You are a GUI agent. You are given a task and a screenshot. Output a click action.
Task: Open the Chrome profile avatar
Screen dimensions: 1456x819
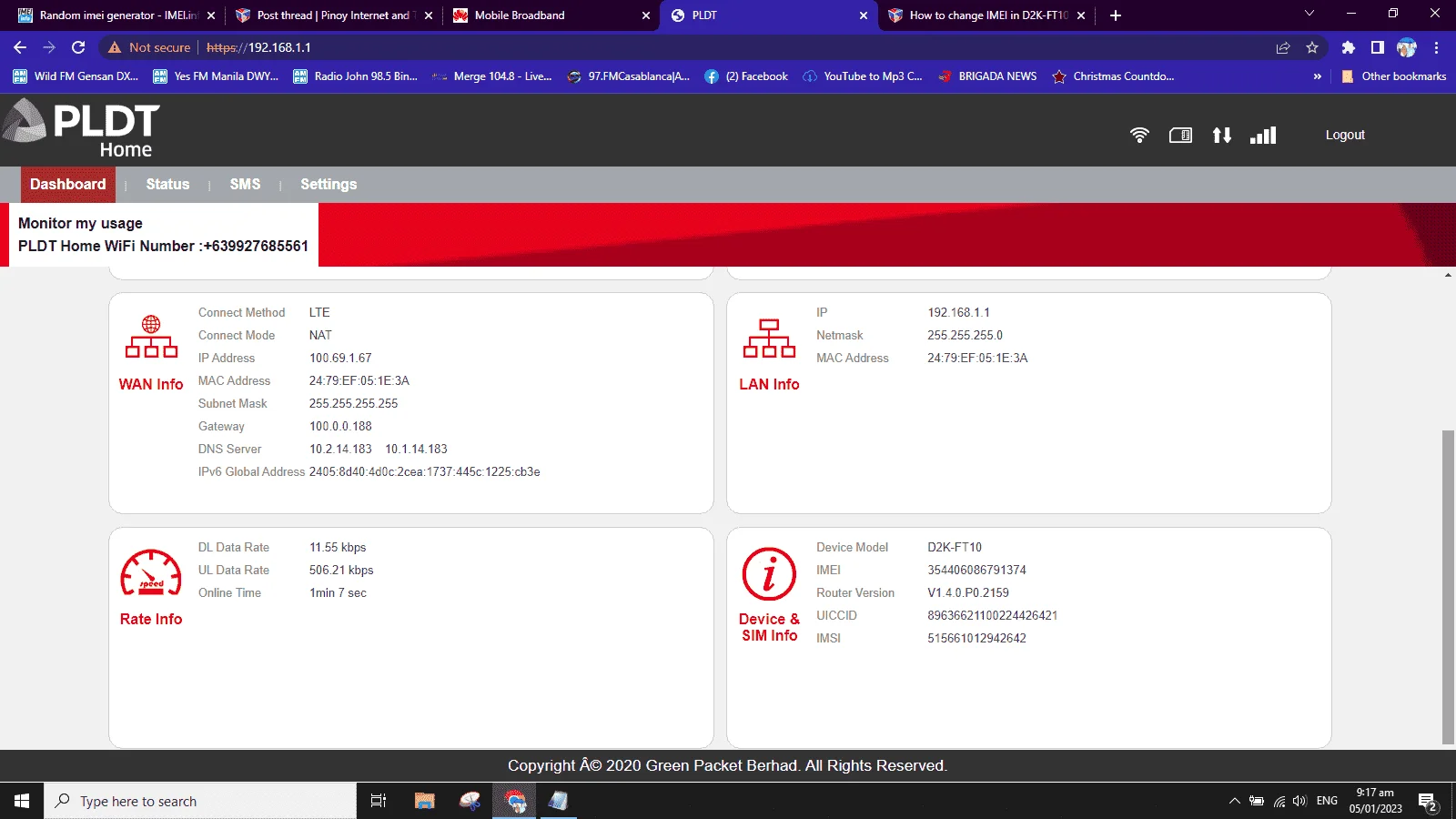coord(1407,47)
